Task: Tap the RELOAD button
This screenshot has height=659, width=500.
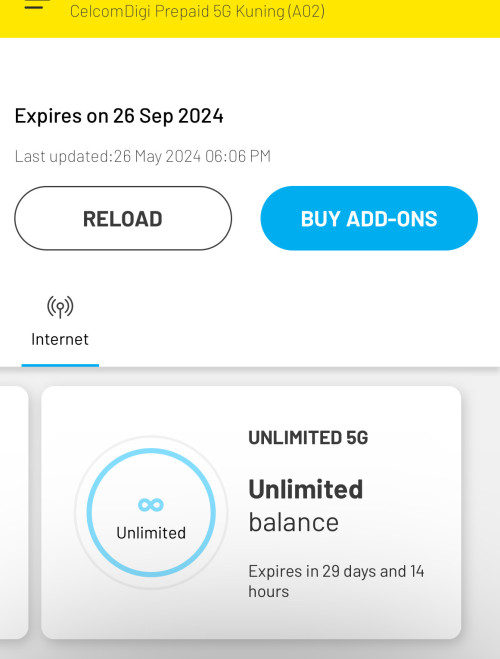Action: coord(123,218)
